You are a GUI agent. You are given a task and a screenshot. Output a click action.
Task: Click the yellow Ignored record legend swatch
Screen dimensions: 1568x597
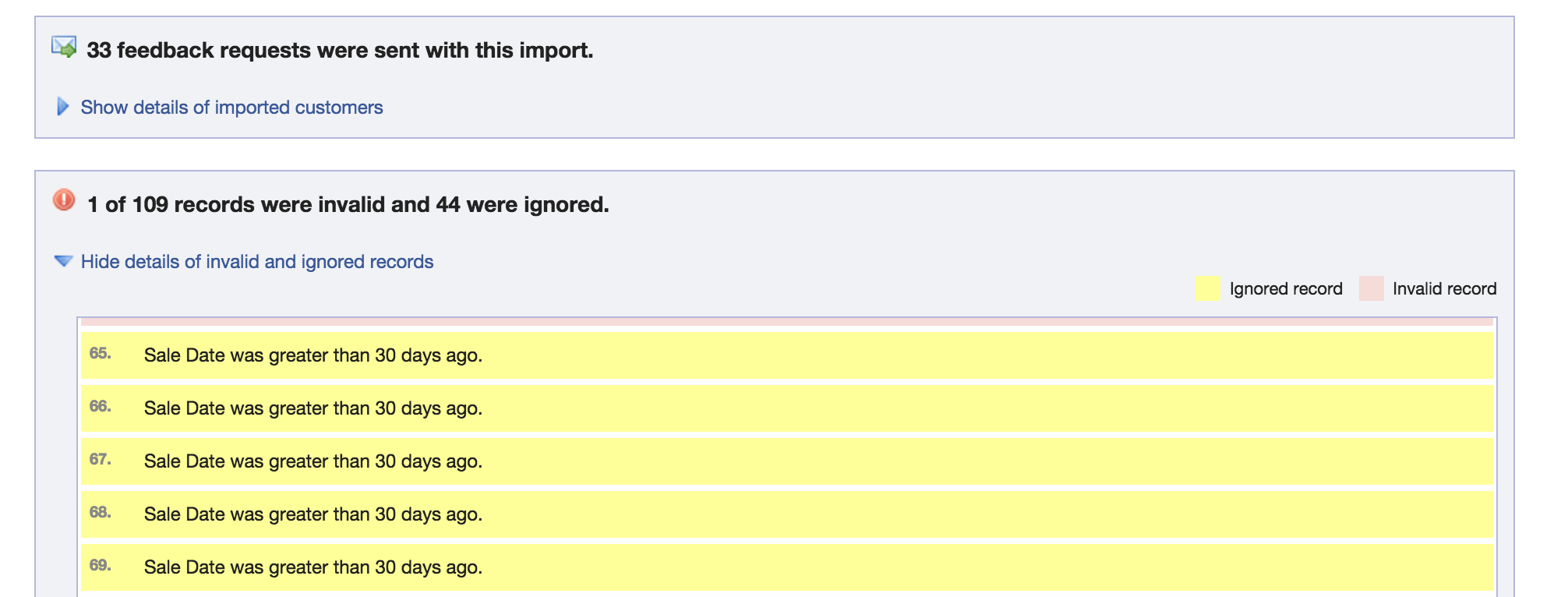pyautogui.click(x=1207, y=288)
